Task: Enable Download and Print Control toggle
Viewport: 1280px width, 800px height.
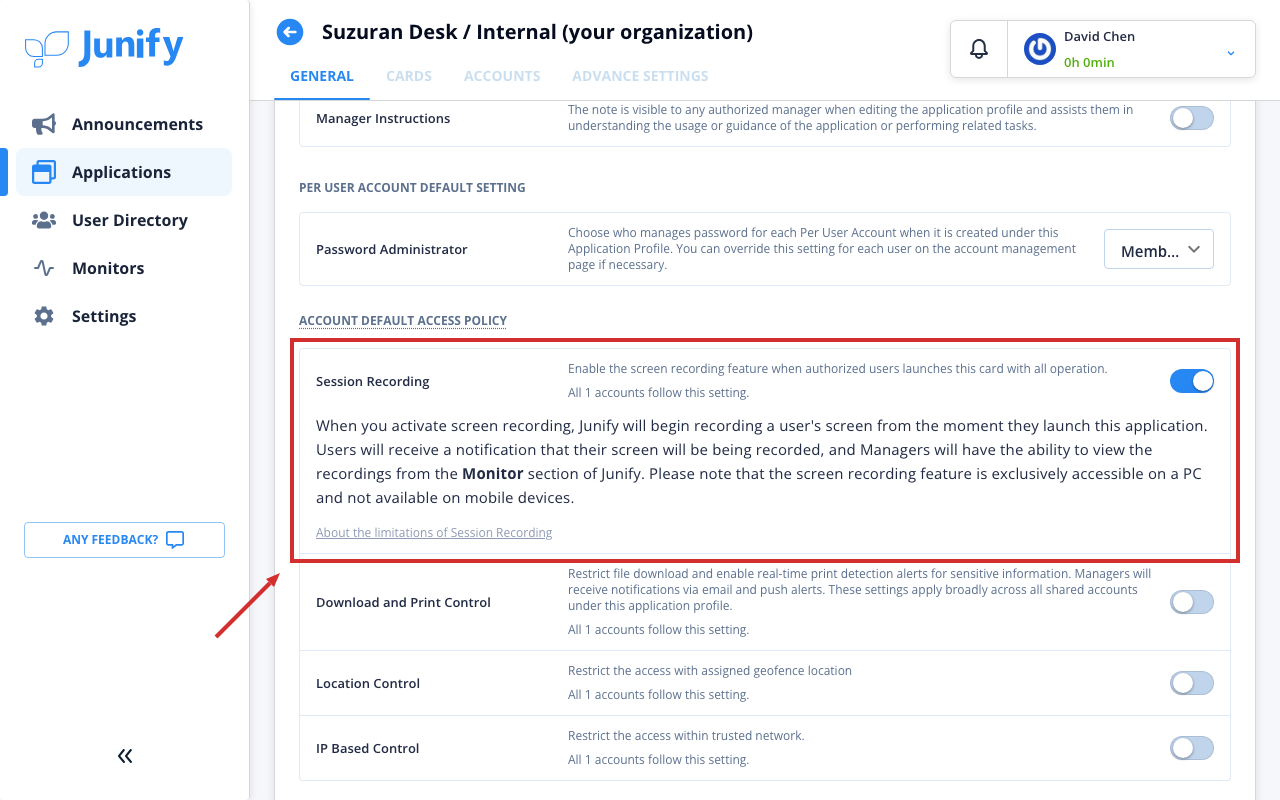Action: click(x=1192, y=602)
